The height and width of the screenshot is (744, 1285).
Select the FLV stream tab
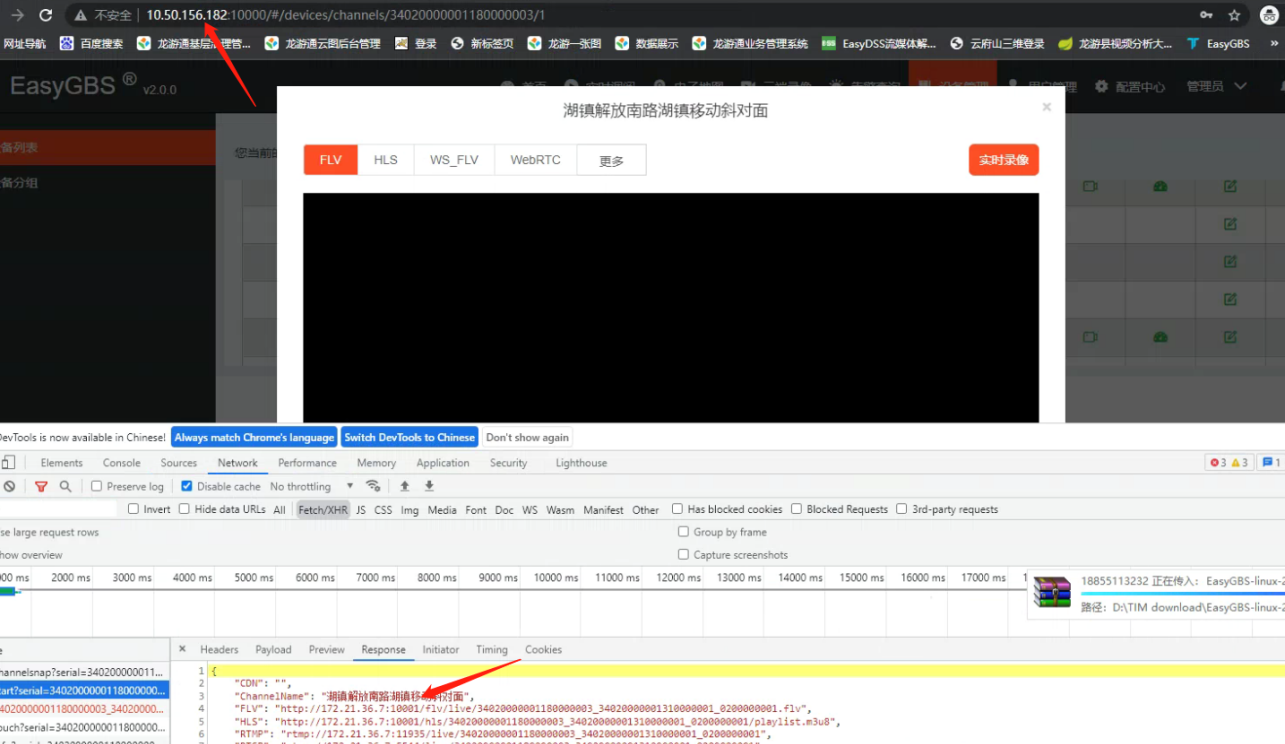coord(331,160)
